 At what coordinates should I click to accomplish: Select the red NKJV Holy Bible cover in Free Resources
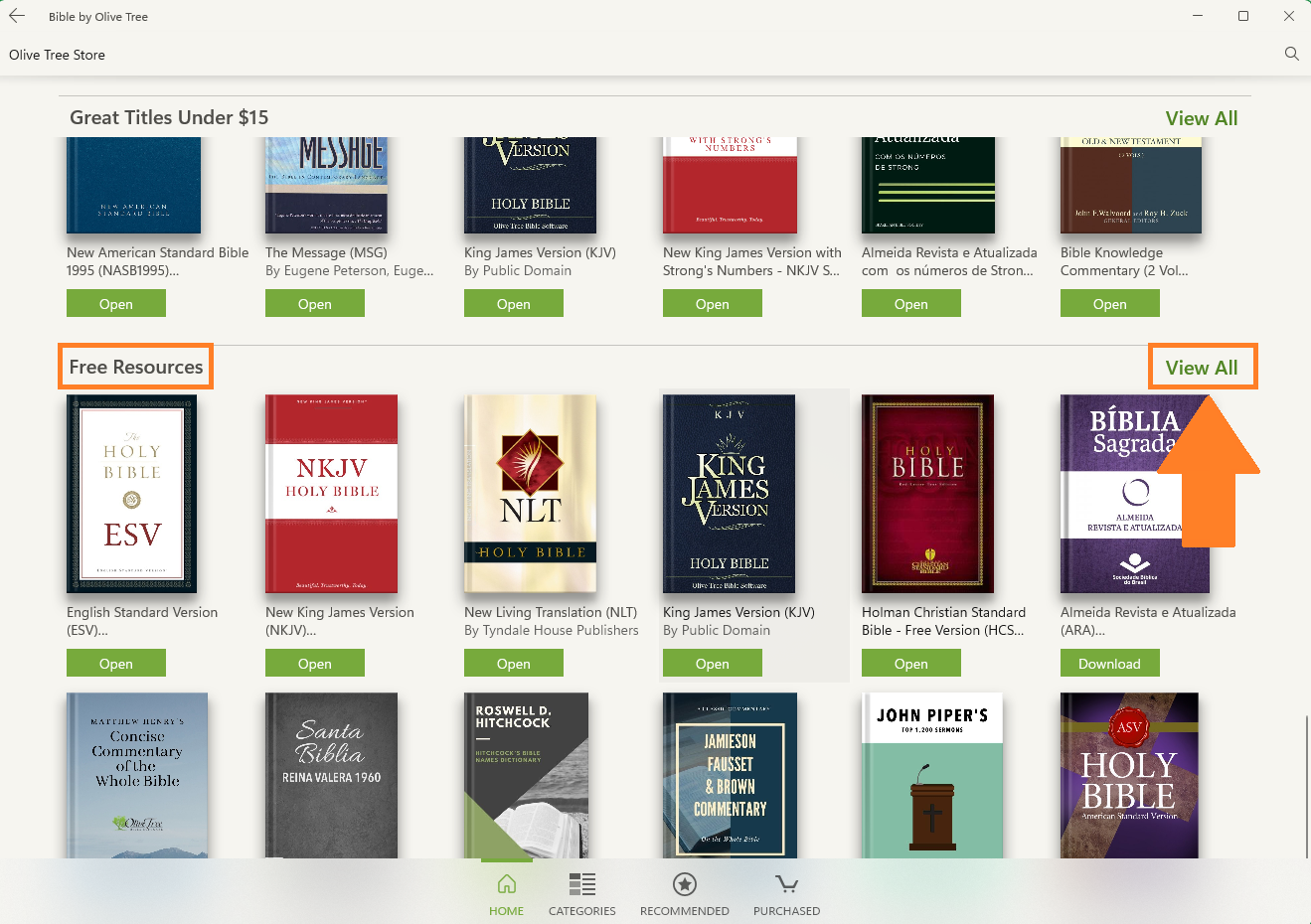pos(332,494)
